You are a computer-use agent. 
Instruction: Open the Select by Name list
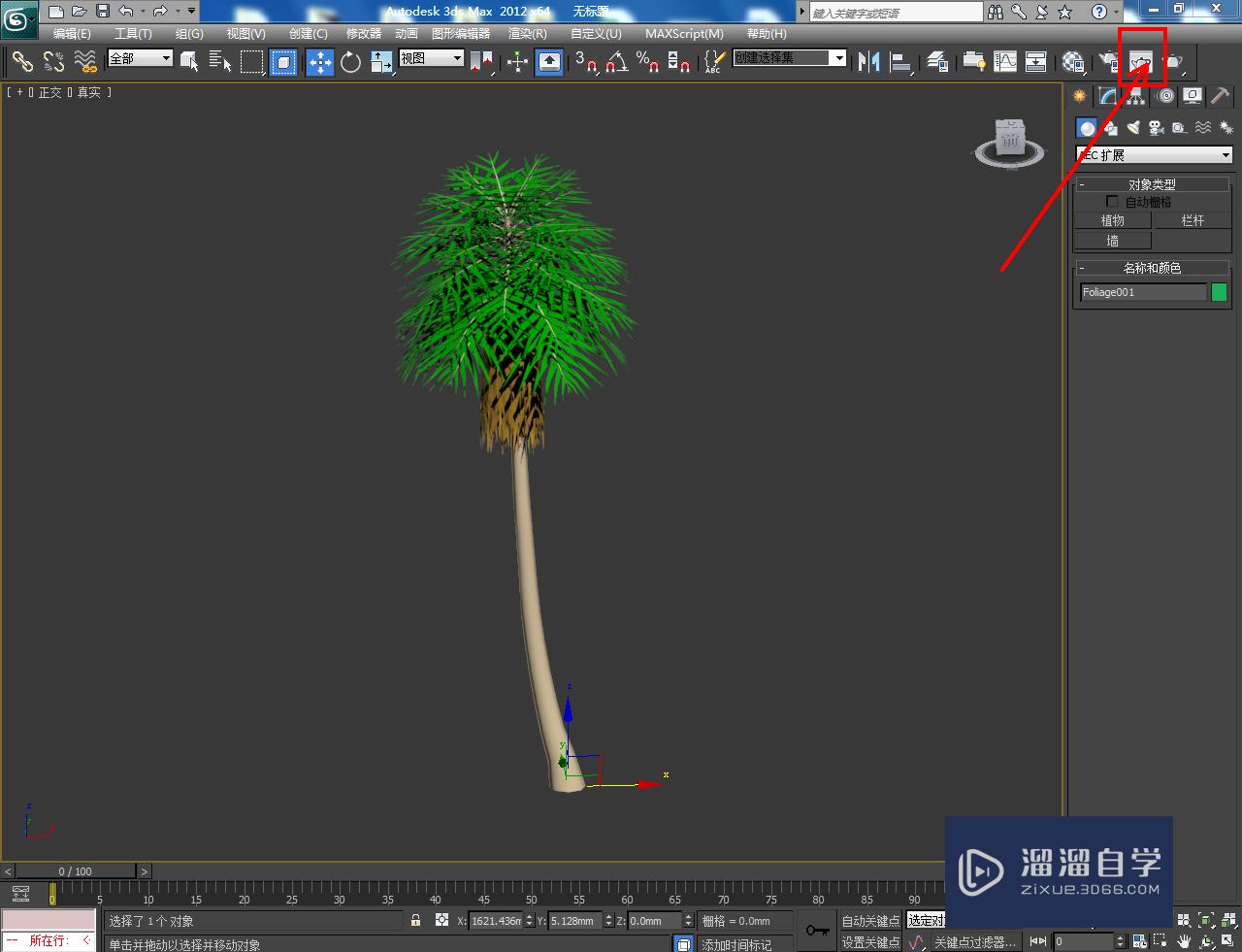[221, 62]
